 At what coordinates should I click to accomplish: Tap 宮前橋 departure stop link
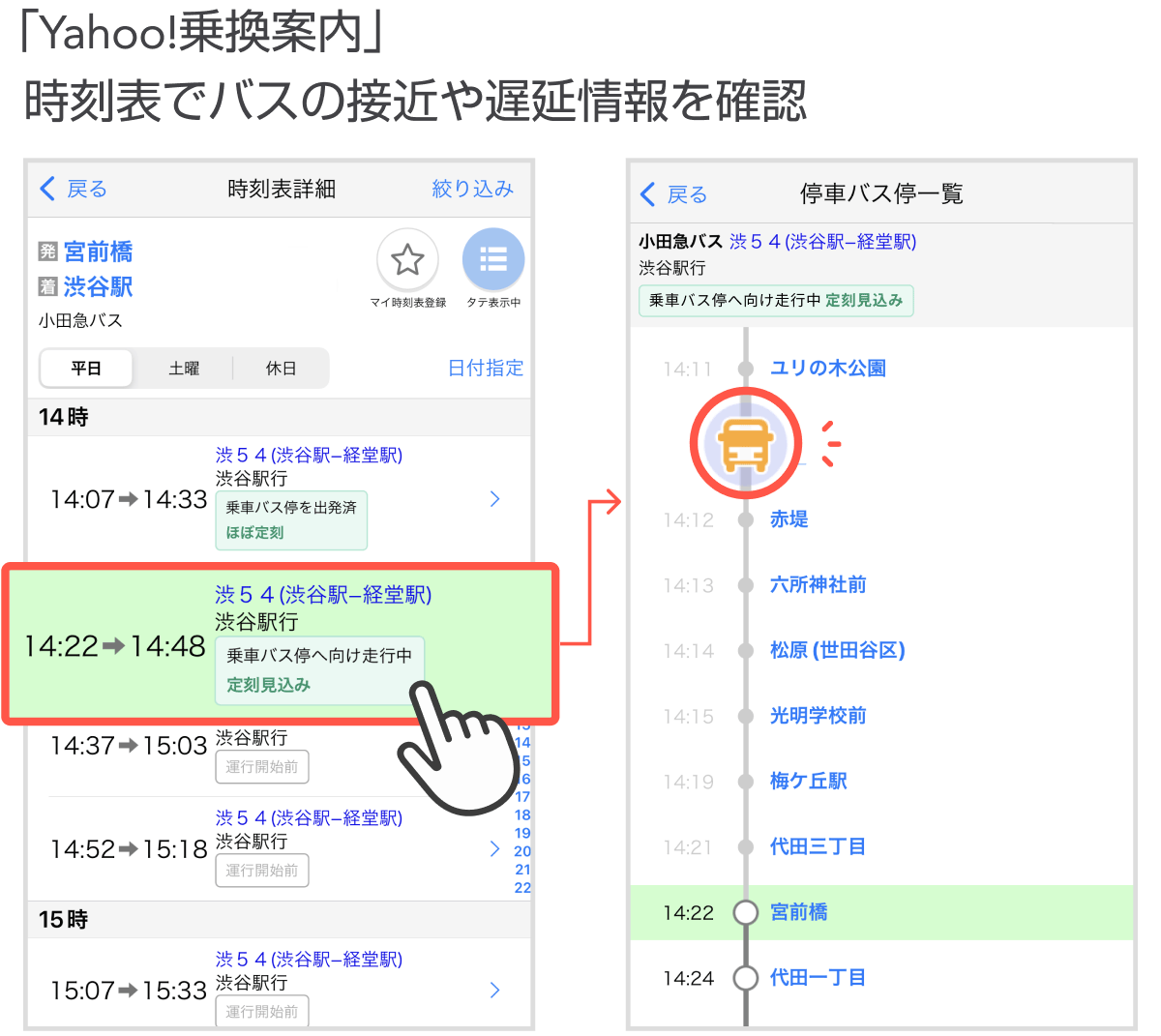pyautogui.click(x=98, y=252)
